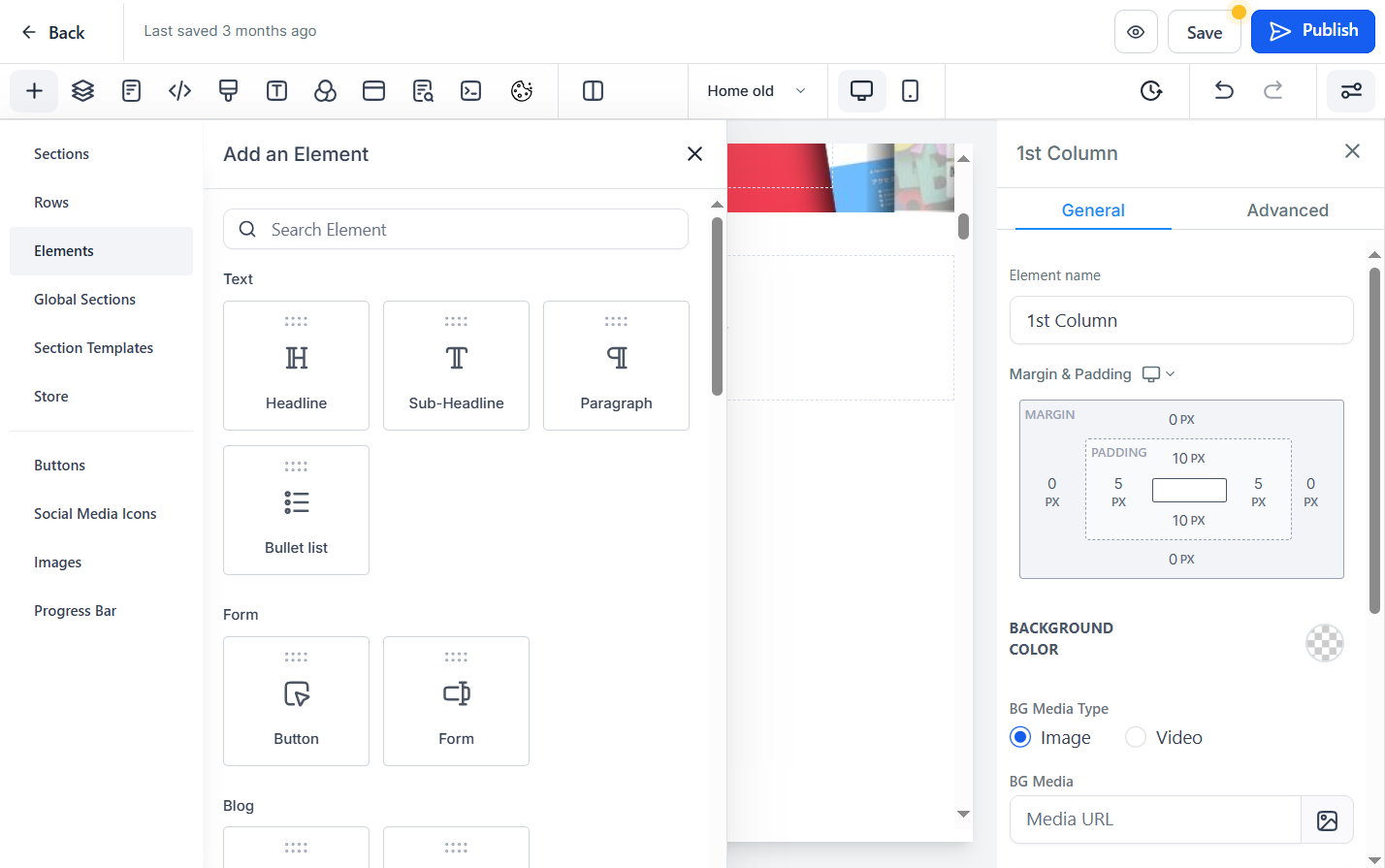Open the page document icon in toolbar
Viewport: 1385px width, 868px height.
132,91
